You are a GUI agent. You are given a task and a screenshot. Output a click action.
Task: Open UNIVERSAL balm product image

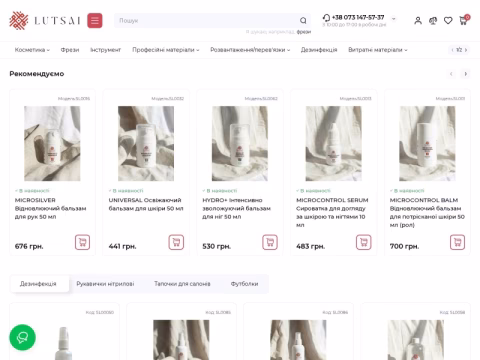click(146, 143)
